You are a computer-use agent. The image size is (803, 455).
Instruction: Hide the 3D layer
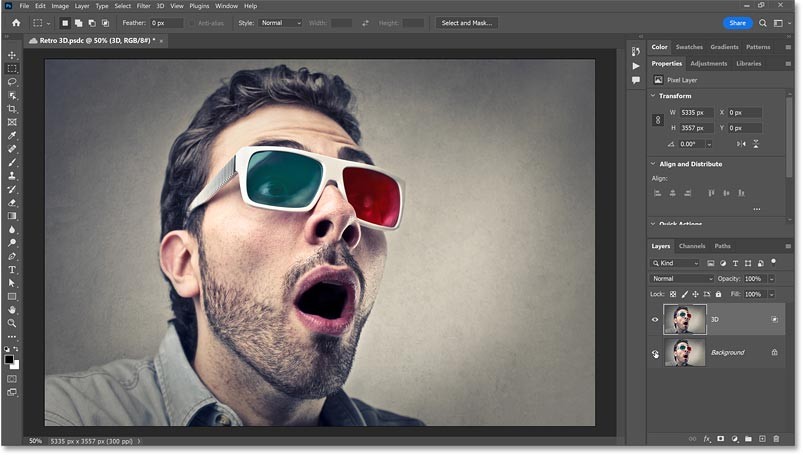click(656, 320)
